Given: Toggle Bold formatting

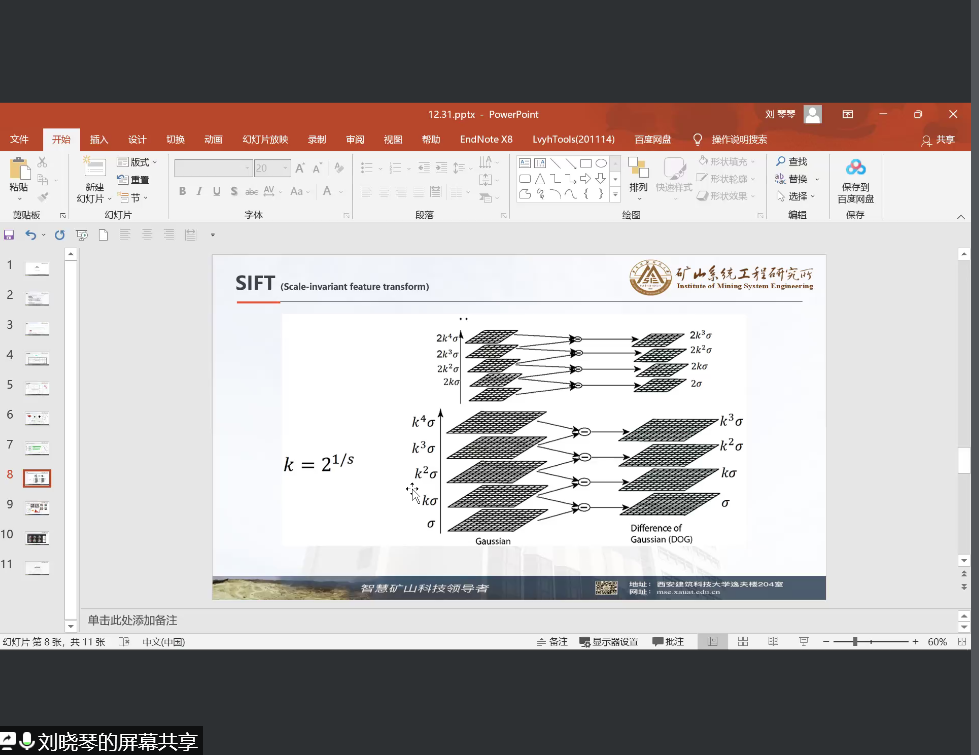Looking at the screenshot, I should [x=182, y=191].
